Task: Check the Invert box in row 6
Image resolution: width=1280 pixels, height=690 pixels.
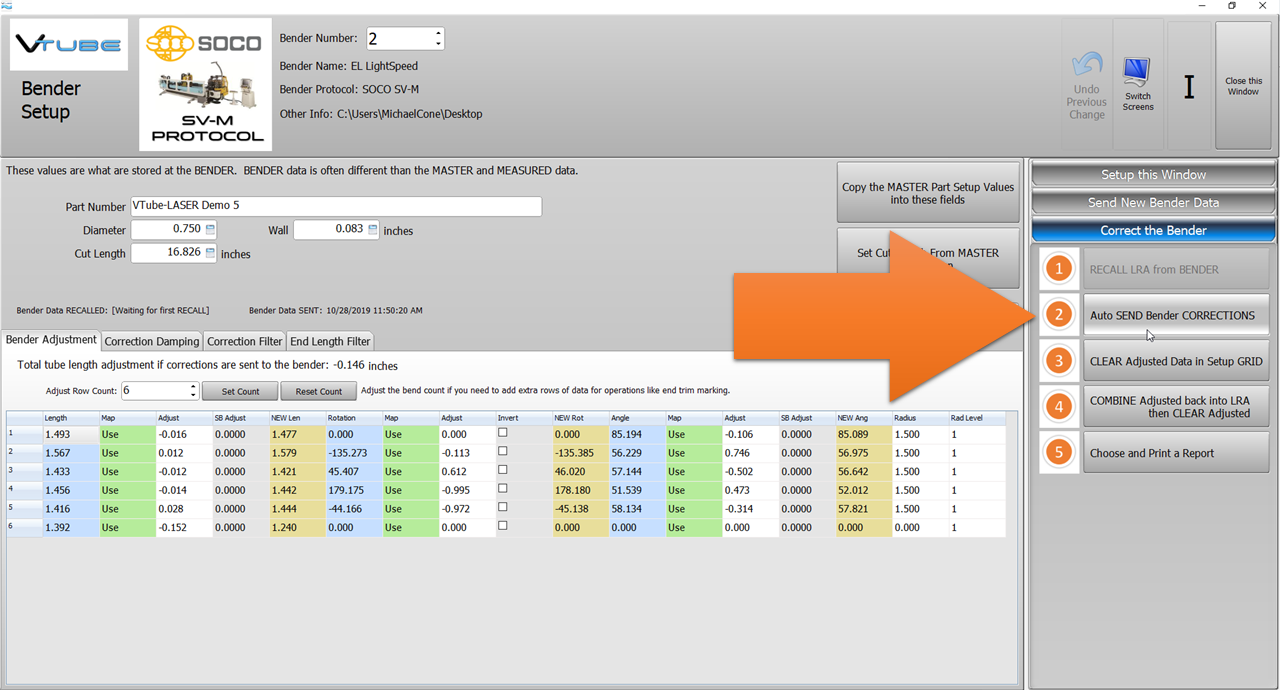Action: pos(503,526)
